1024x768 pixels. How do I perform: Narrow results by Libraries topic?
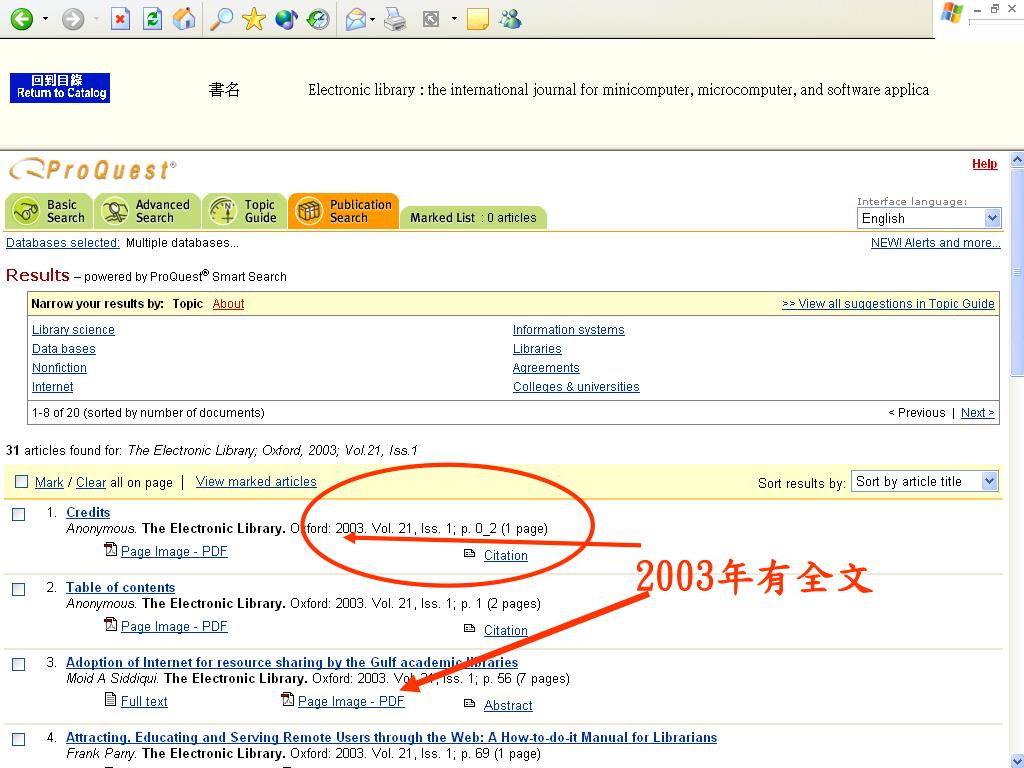coord(537,349)
